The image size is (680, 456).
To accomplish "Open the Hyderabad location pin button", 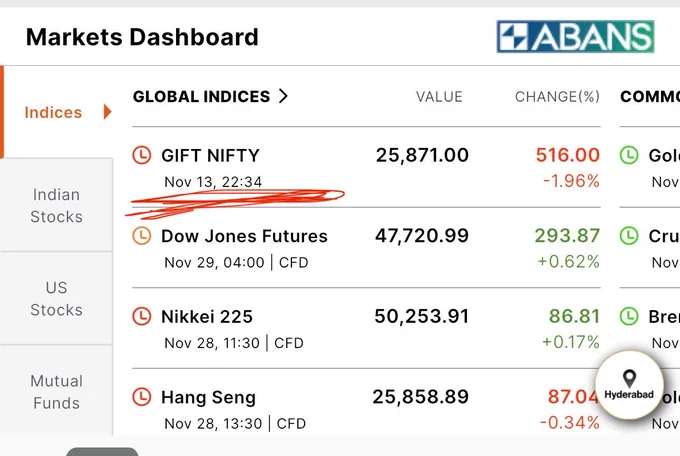I will tap(629, 385).
